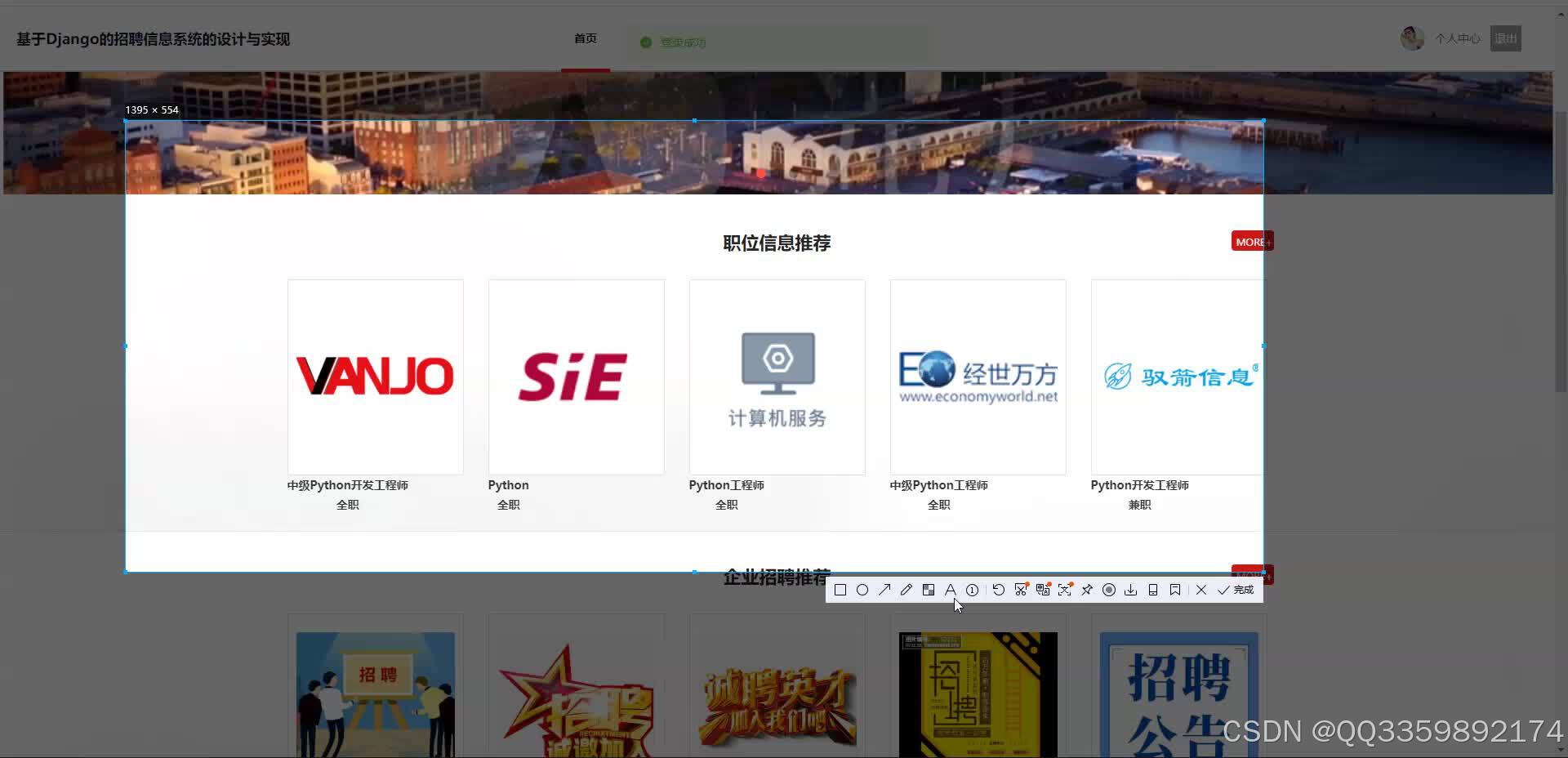Select the text annotation tool

click(x=951, y=590)
